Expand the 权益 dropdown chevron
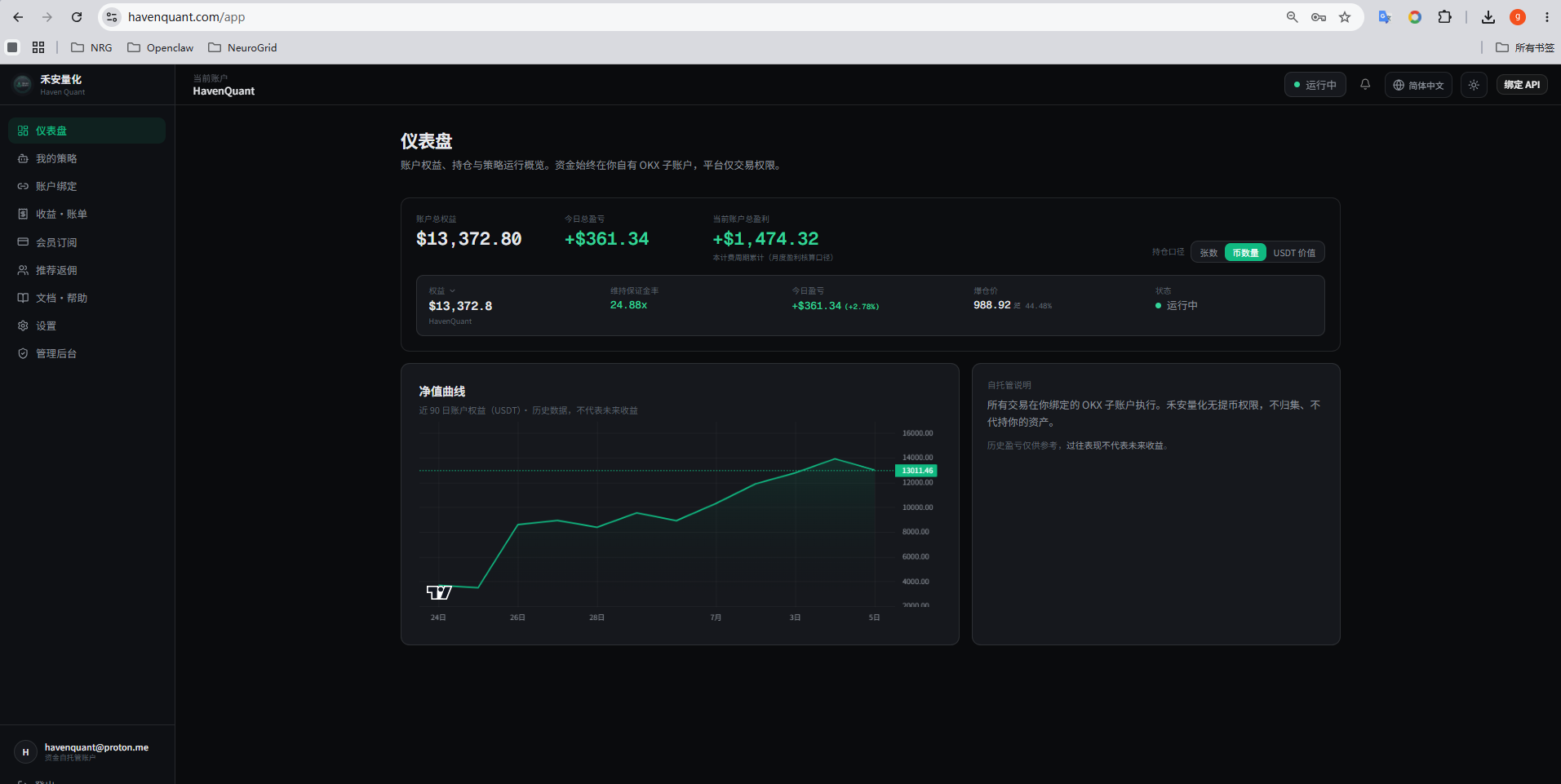 click(x=452, y=291)
